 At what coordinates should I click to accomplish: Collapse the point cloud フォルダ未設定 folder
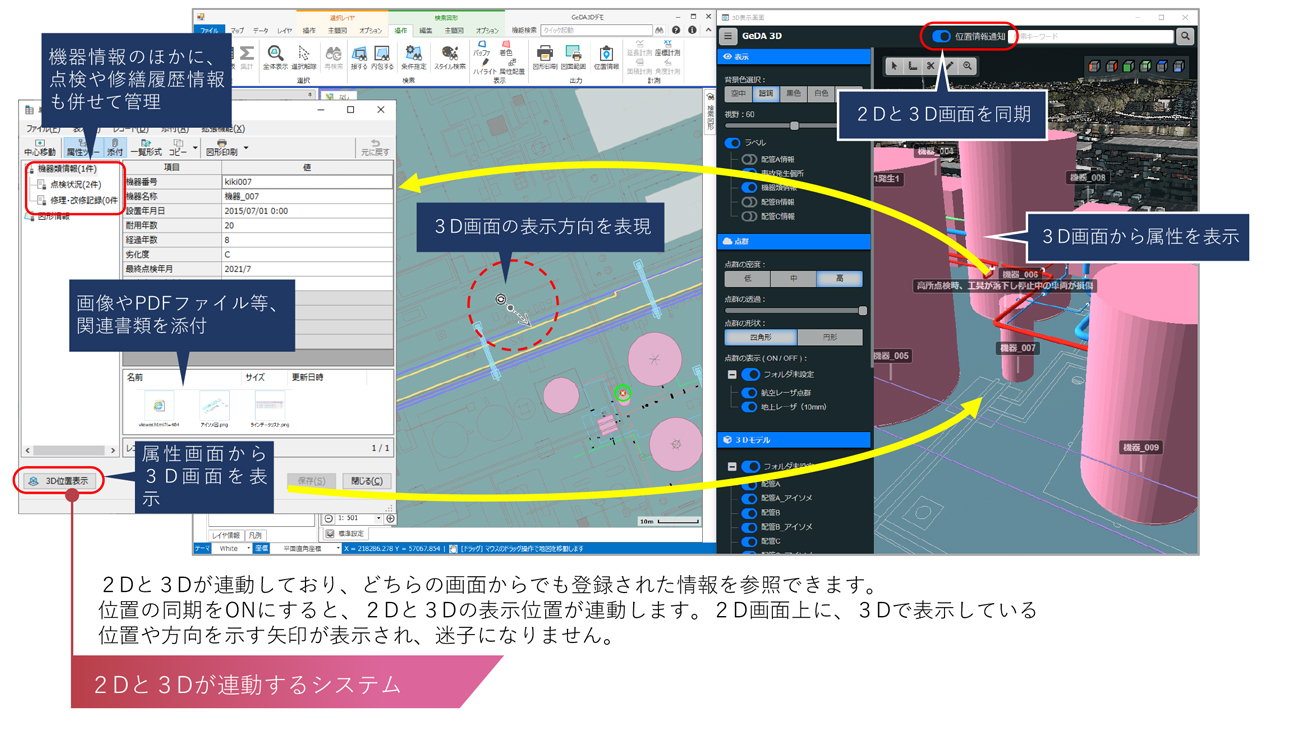[x=732, y=374]
